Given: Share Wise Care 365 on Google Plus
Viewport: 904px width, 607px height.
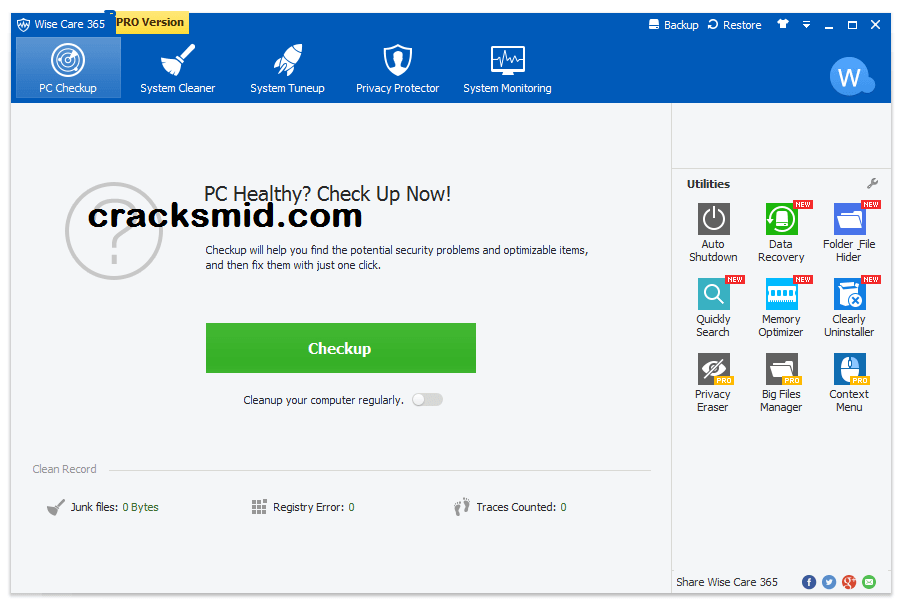Looking at the screenshot, I should pyautogui.click(x=849, y=582).
